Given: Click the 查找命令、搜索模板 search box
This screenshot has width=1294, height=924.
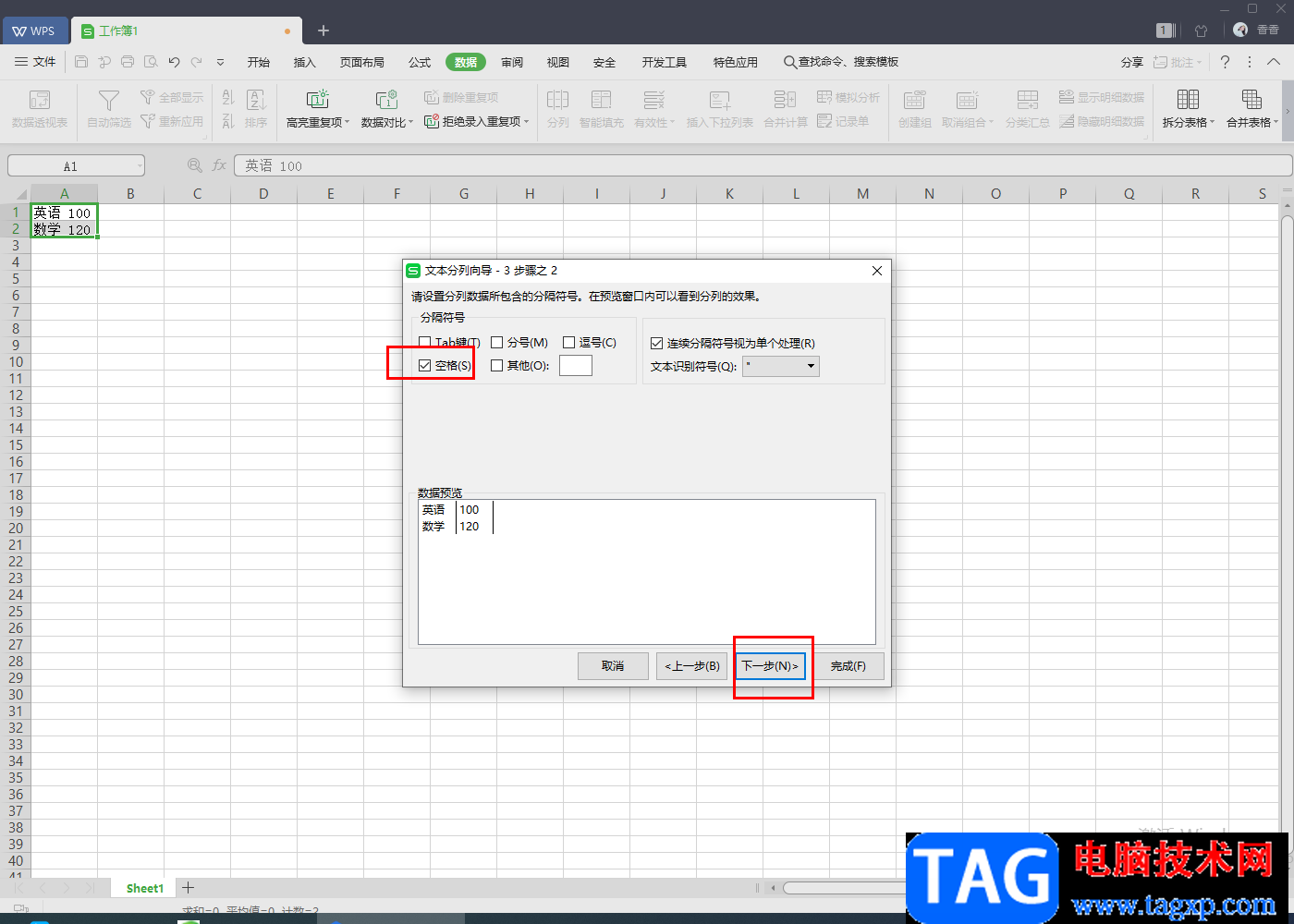Looking at the screenshot, I should click(x=841, y=62).
